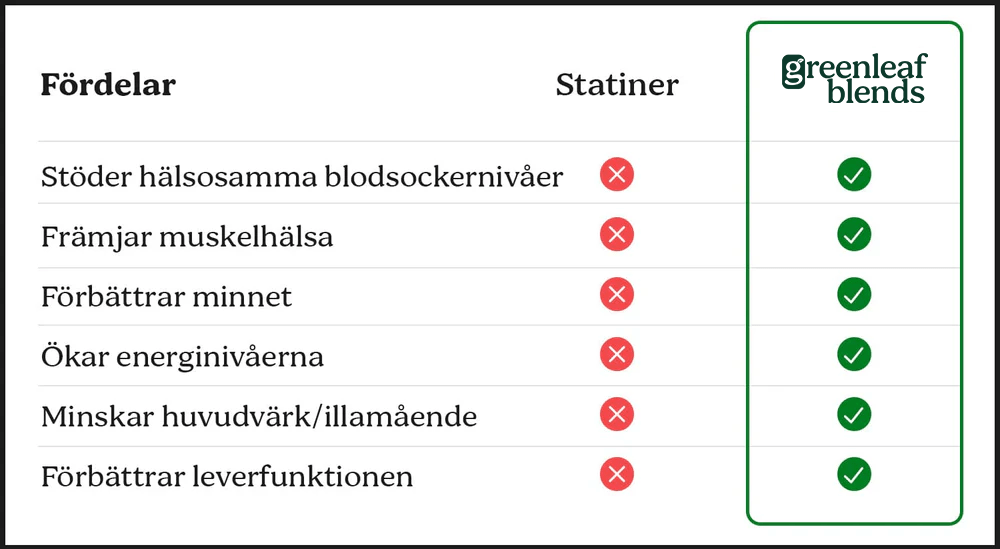Click red X in Minskar huvudvärk/illamående row
The height and width of the screenshot is (549, 1000).
pos(617,414)
